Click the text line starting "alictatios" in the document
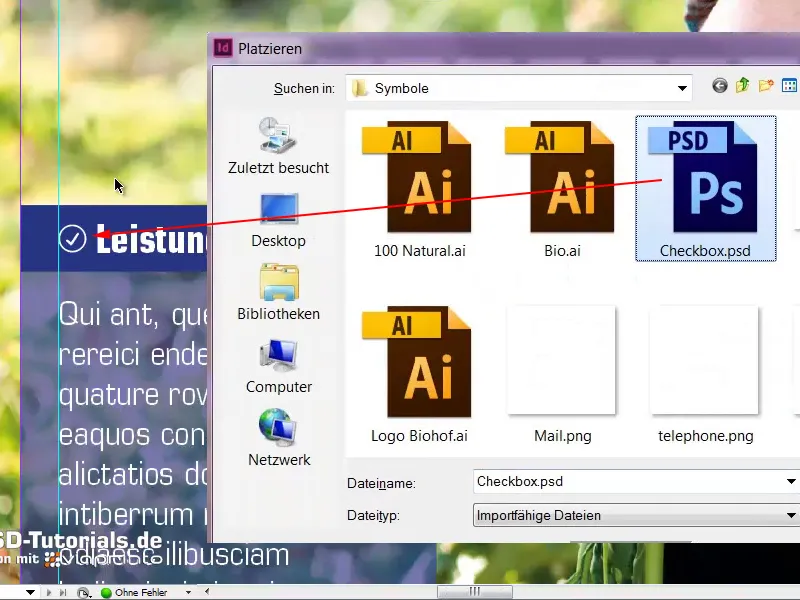This screenshot has width=800, height=600. point(133,474)
